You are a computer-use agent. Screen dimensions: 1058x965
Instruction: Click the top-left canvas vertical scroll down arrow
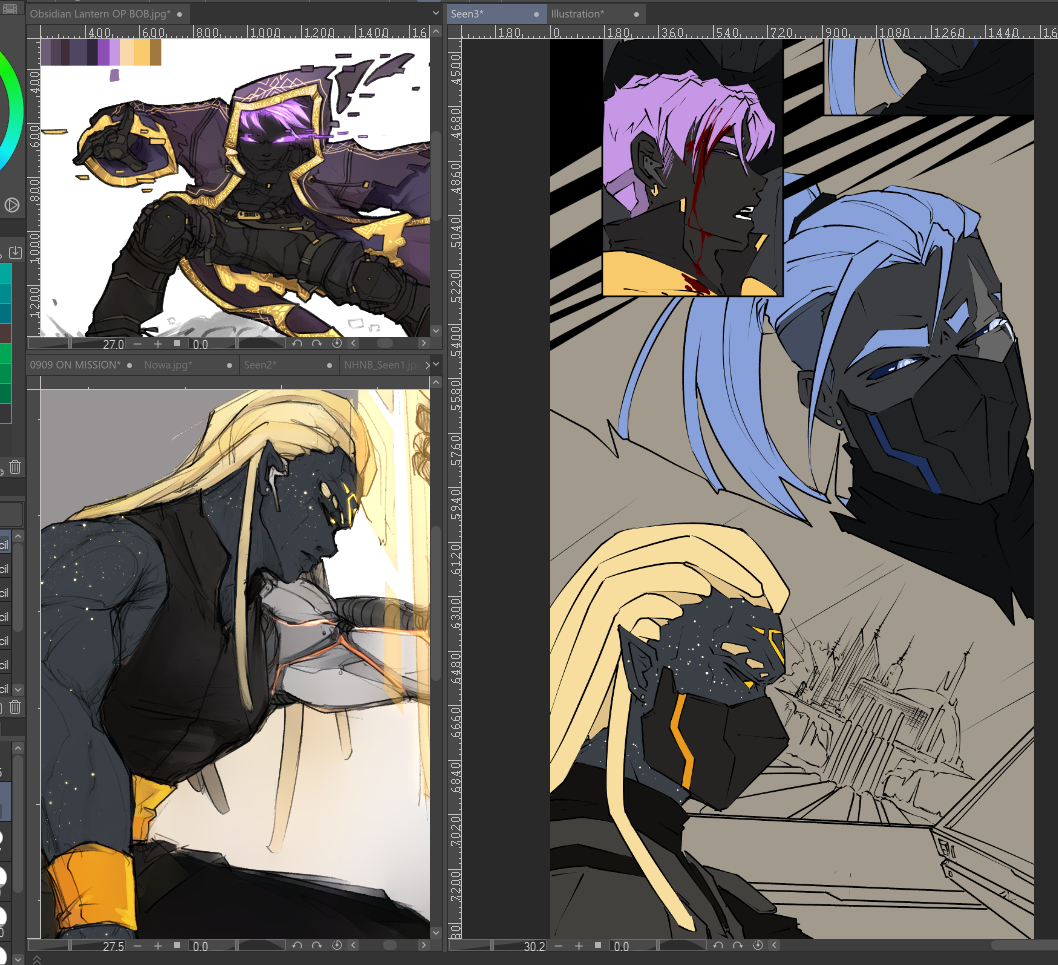(436, 331)
